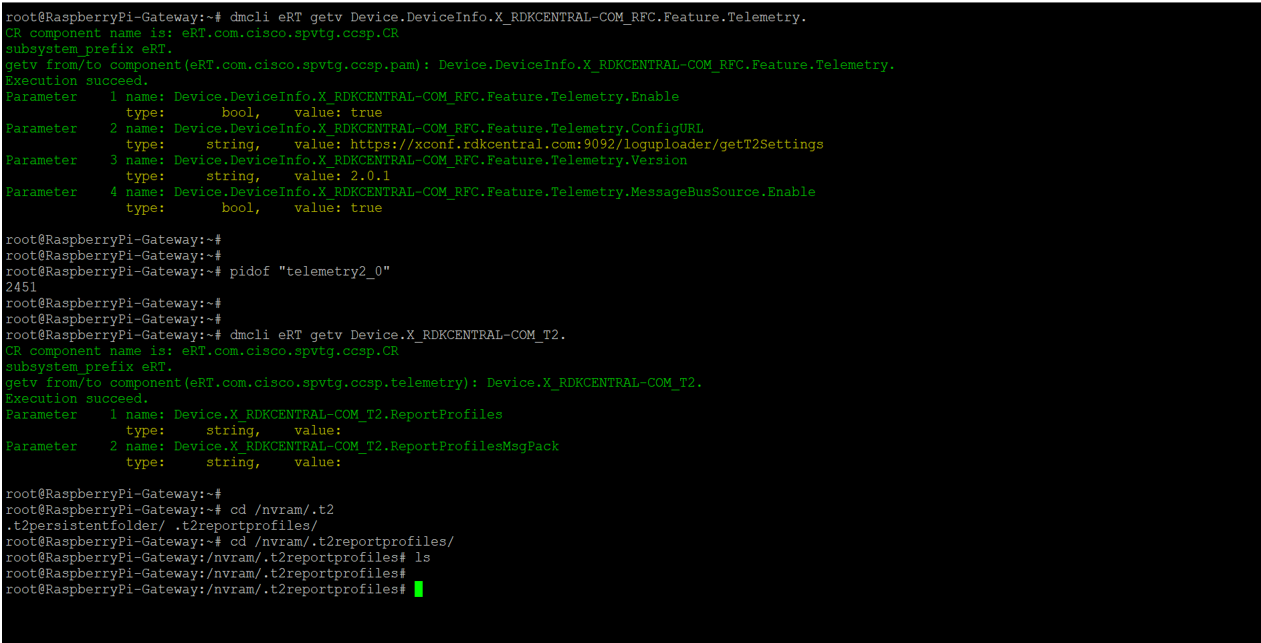
Task: Click the Parameter 1 T2.ReportProfiles name
Action: point(338,414)
